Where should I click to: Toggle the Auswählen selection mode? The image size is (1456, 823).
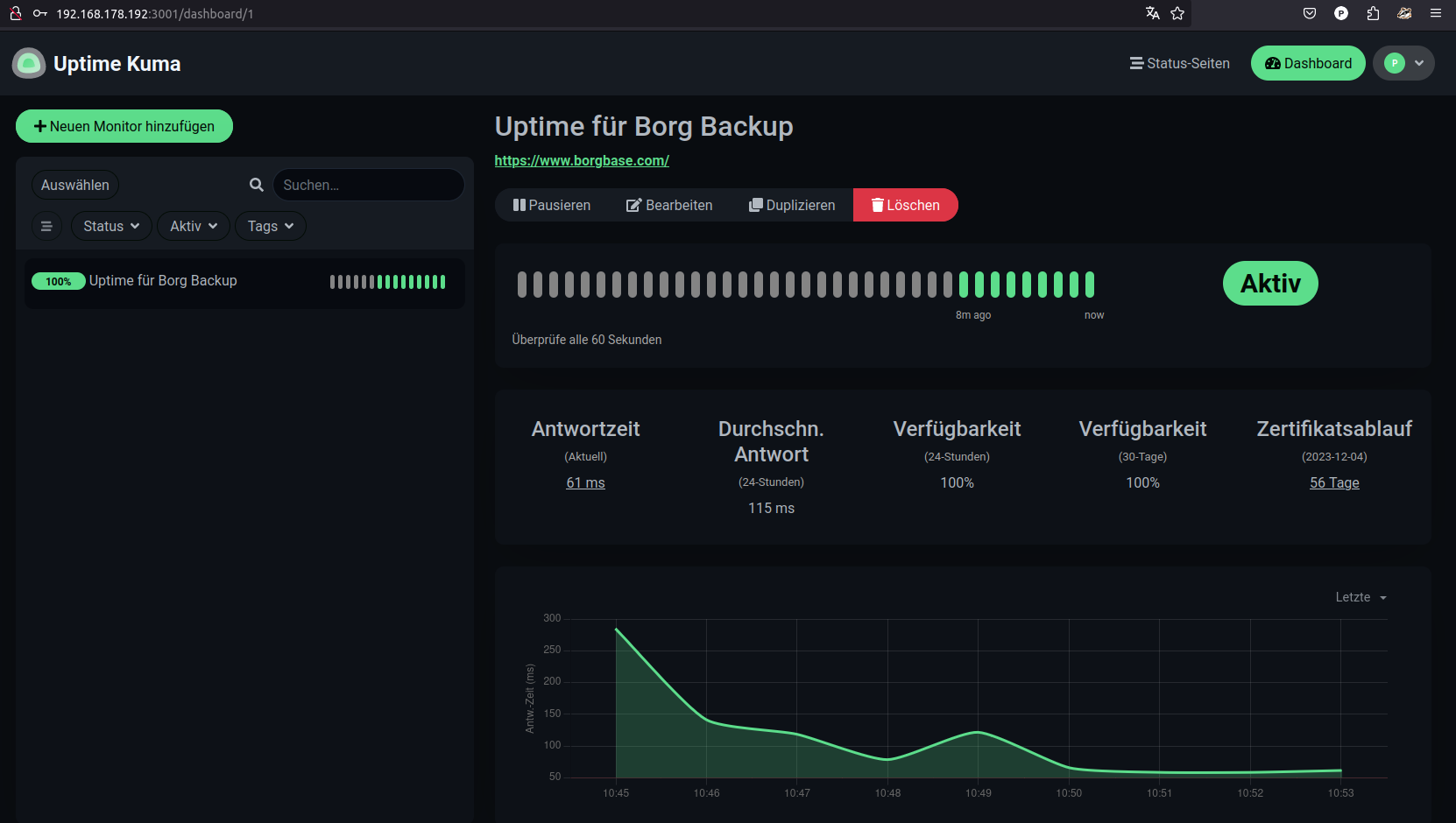(x=75, y=185)
